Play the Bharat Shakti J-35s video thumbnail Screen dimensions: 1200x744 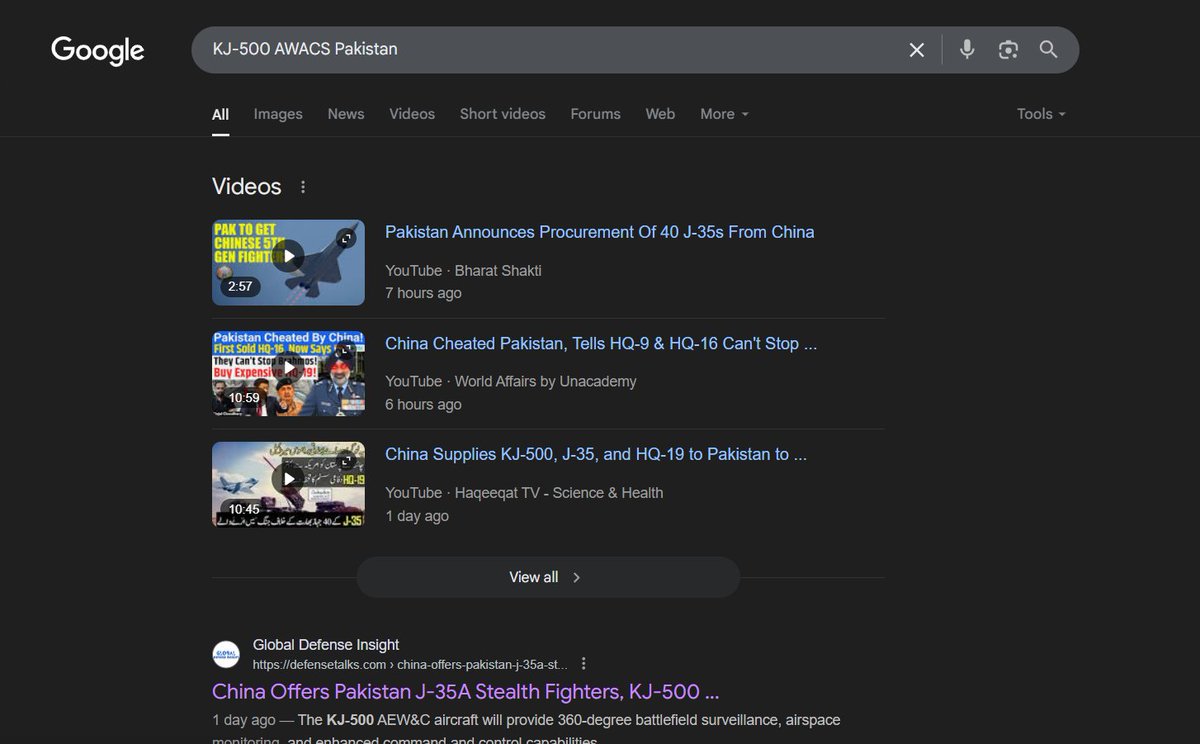click(288, 262)
